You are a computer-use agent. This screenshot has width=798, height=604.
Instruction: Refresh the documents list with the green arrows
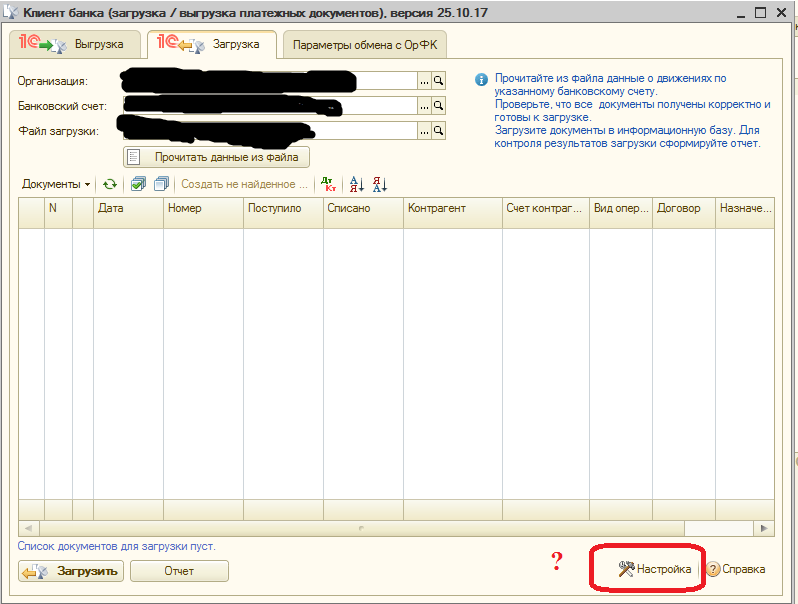click(110, 184)
